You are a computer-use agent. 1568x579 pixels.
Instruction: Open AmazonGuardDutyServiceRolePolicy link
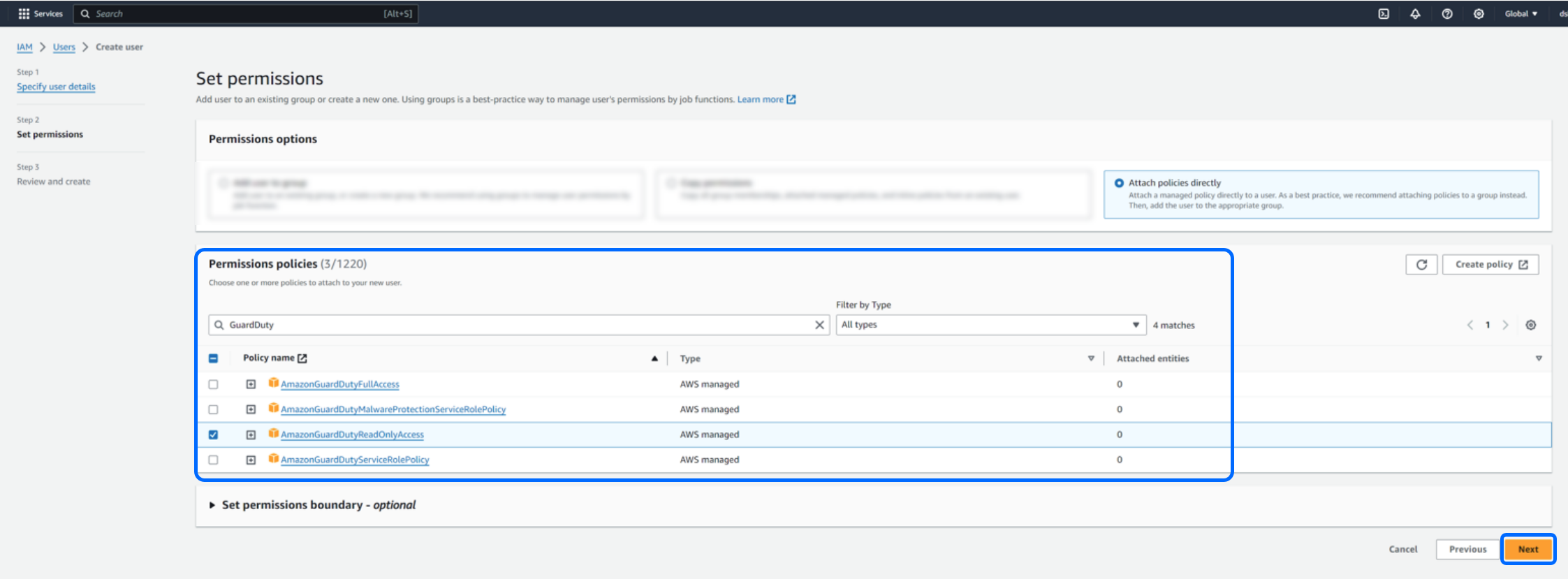coord(355,460)
